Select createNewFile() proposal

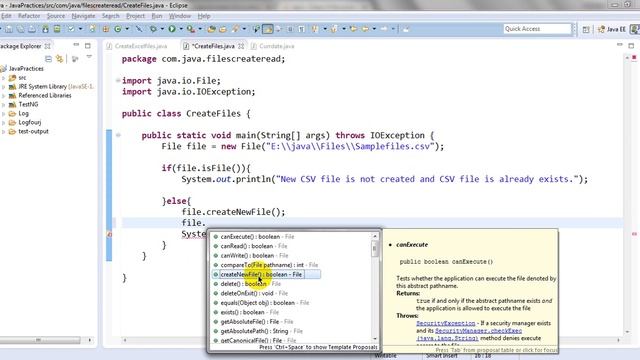click(267, 274)
